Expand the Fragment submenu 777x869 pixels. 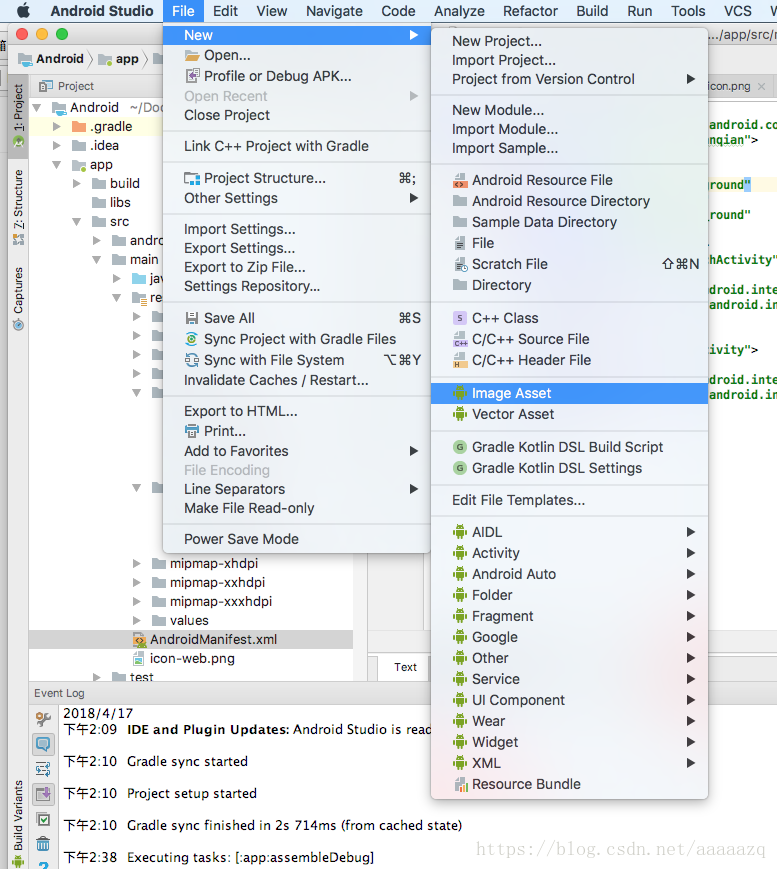[x=691, y=616]
